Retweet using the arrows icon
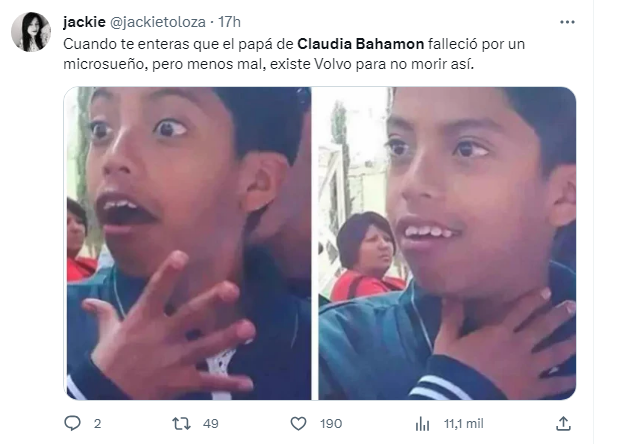Screen dimensions: 623x444 [181, 424]
